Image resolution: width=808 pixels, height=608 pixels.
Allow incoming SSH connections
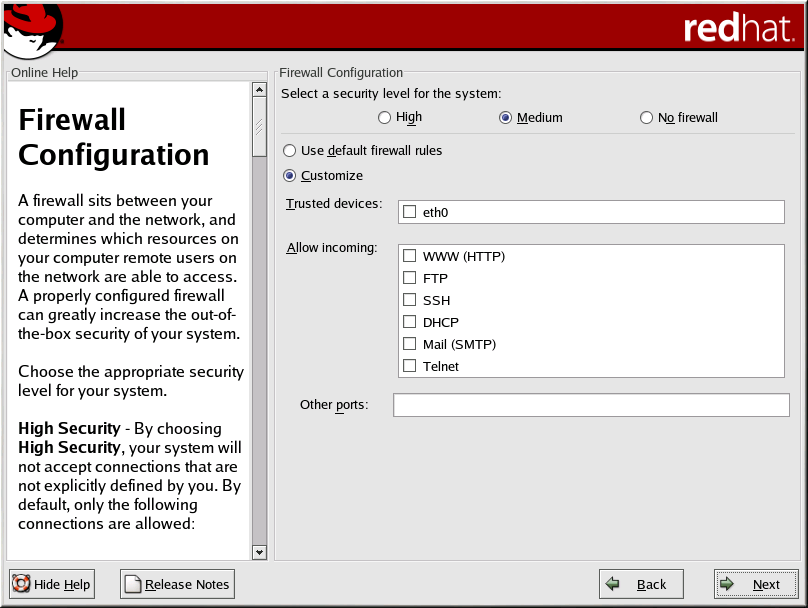point(409,300)
